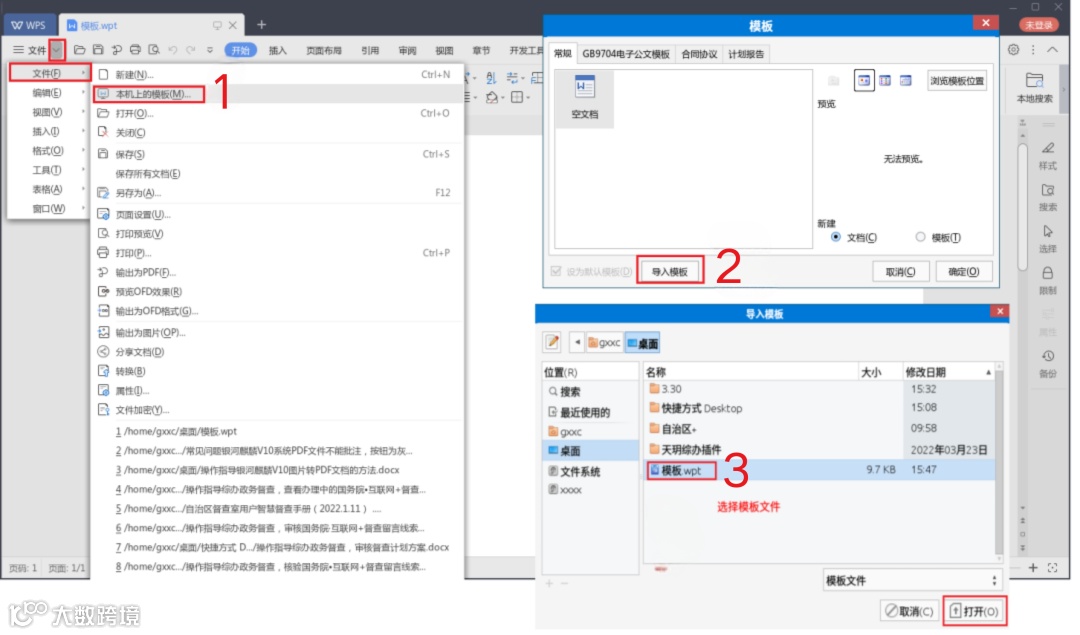The width and height of the screenshot is (1080, 635).
Task: Toggle the 设为默认模板(D) checkbox
Action: tap(556, 271)
